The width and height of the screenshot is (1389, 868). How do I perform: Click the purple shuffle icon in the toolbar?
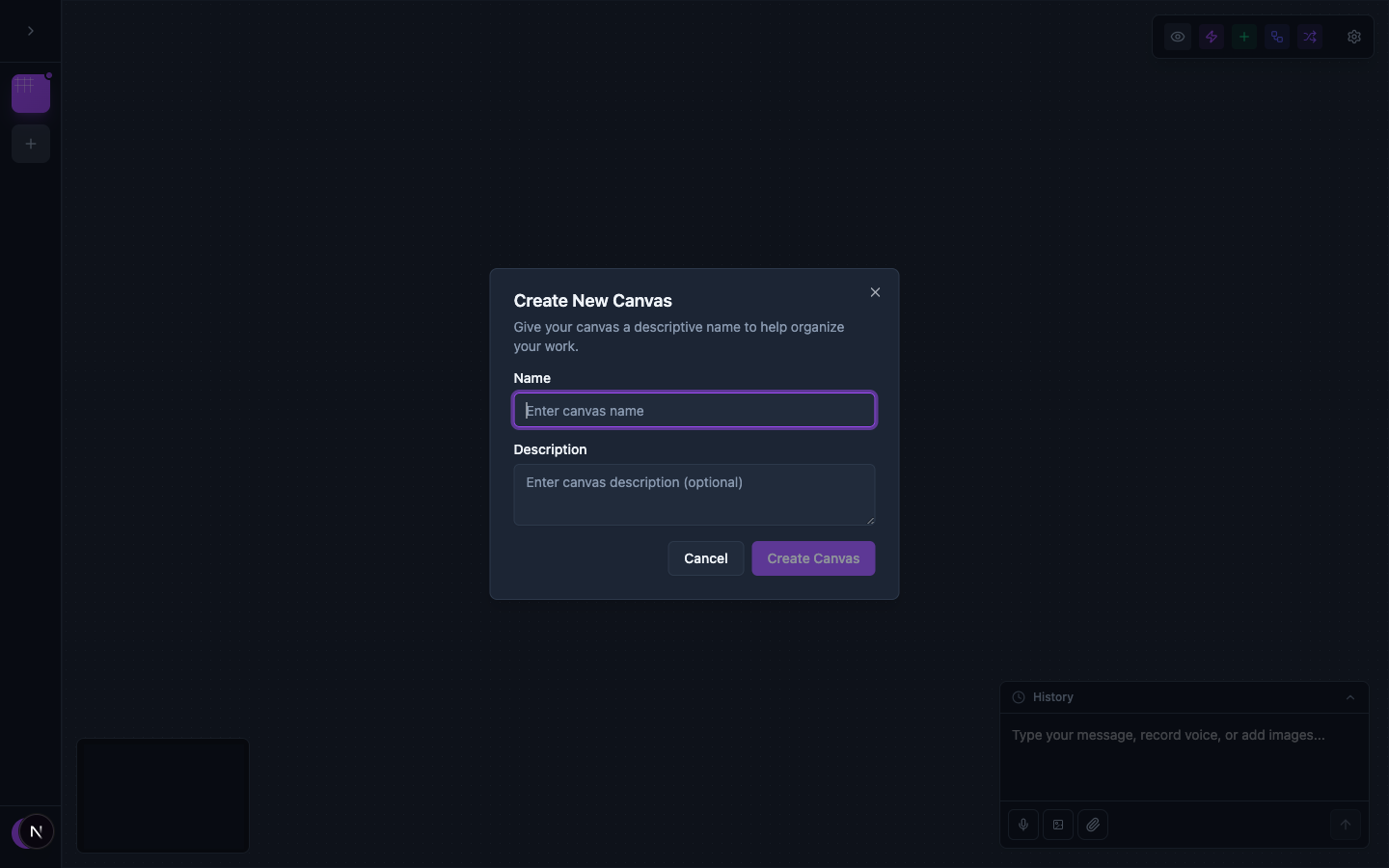click(1309, 37)
